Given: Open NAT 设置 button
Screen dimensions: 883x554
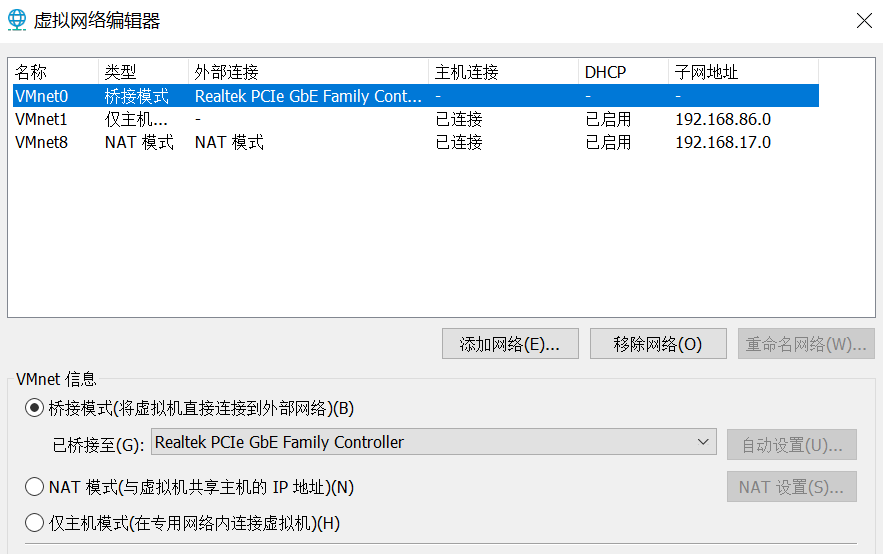Looking at the screenshot, I should [791, 487].
